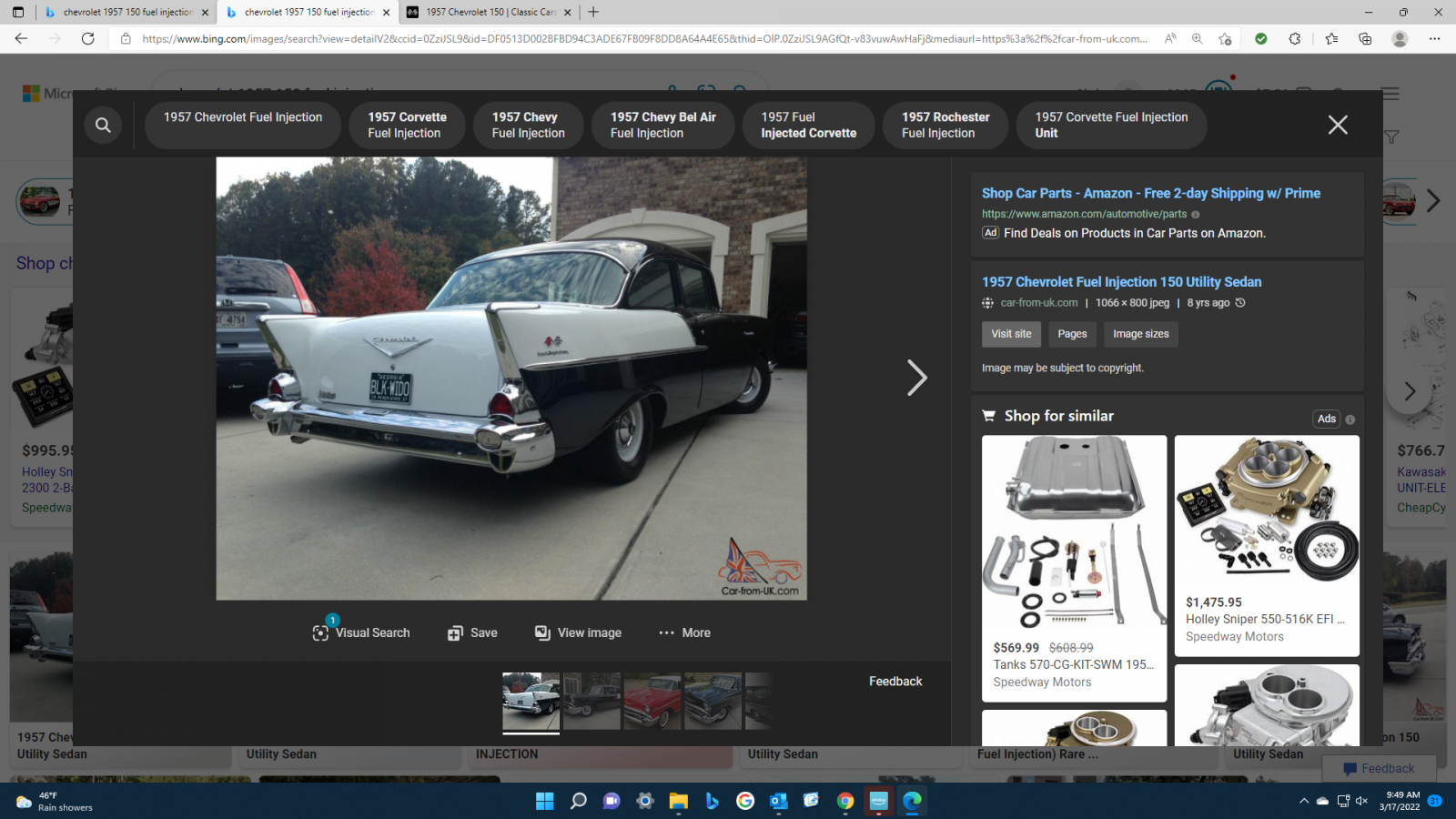
Task: Click the Pages button
Action: tap(1072, 334)
